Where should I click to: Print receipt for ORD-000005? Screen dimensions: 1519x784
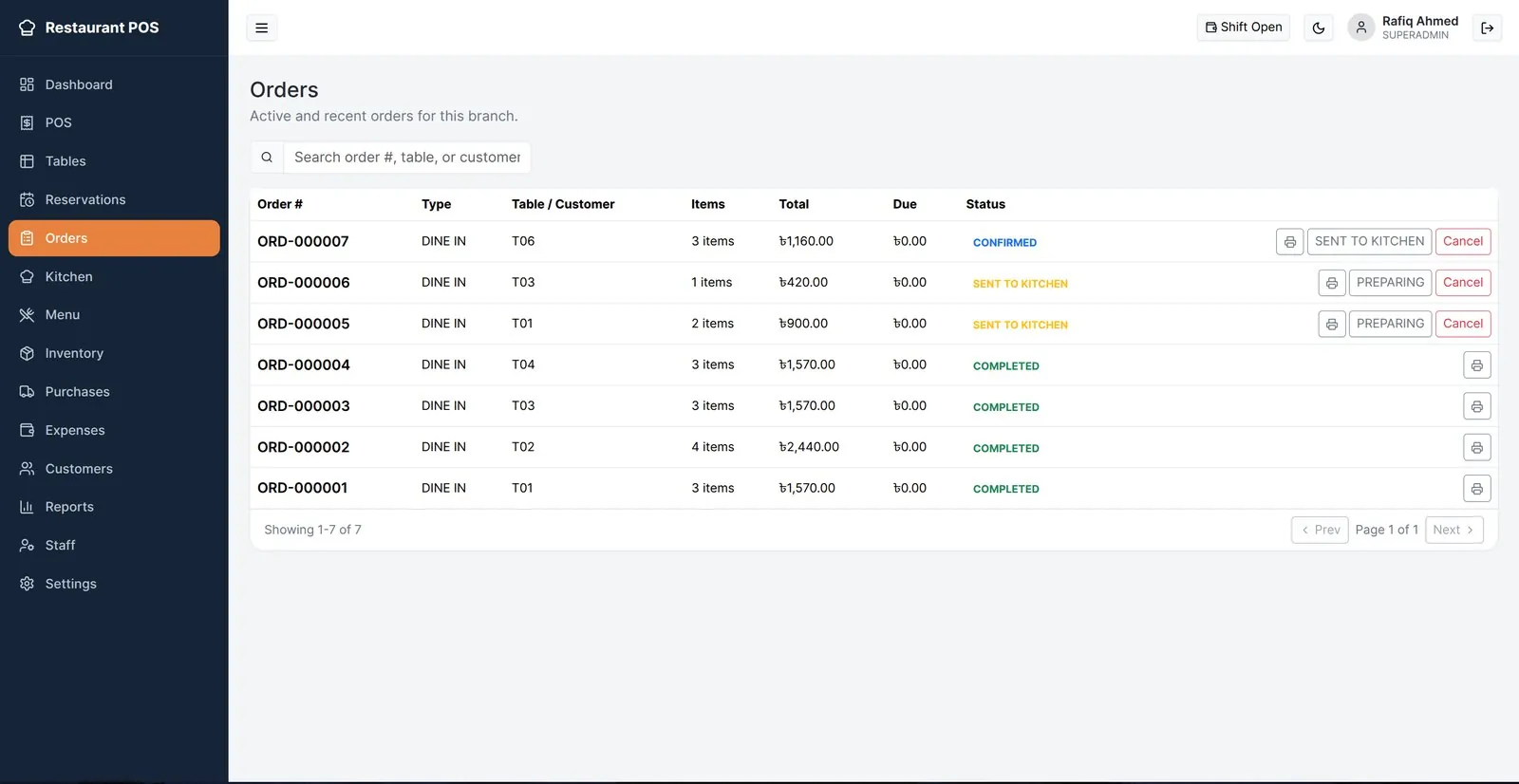pos(1332,324)
